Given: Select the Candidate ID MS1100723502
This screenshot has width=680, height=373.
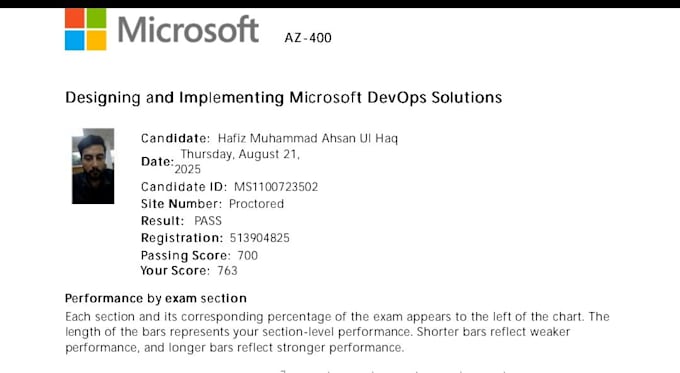Looking at the screenshot, I should (x=276, y=187).
